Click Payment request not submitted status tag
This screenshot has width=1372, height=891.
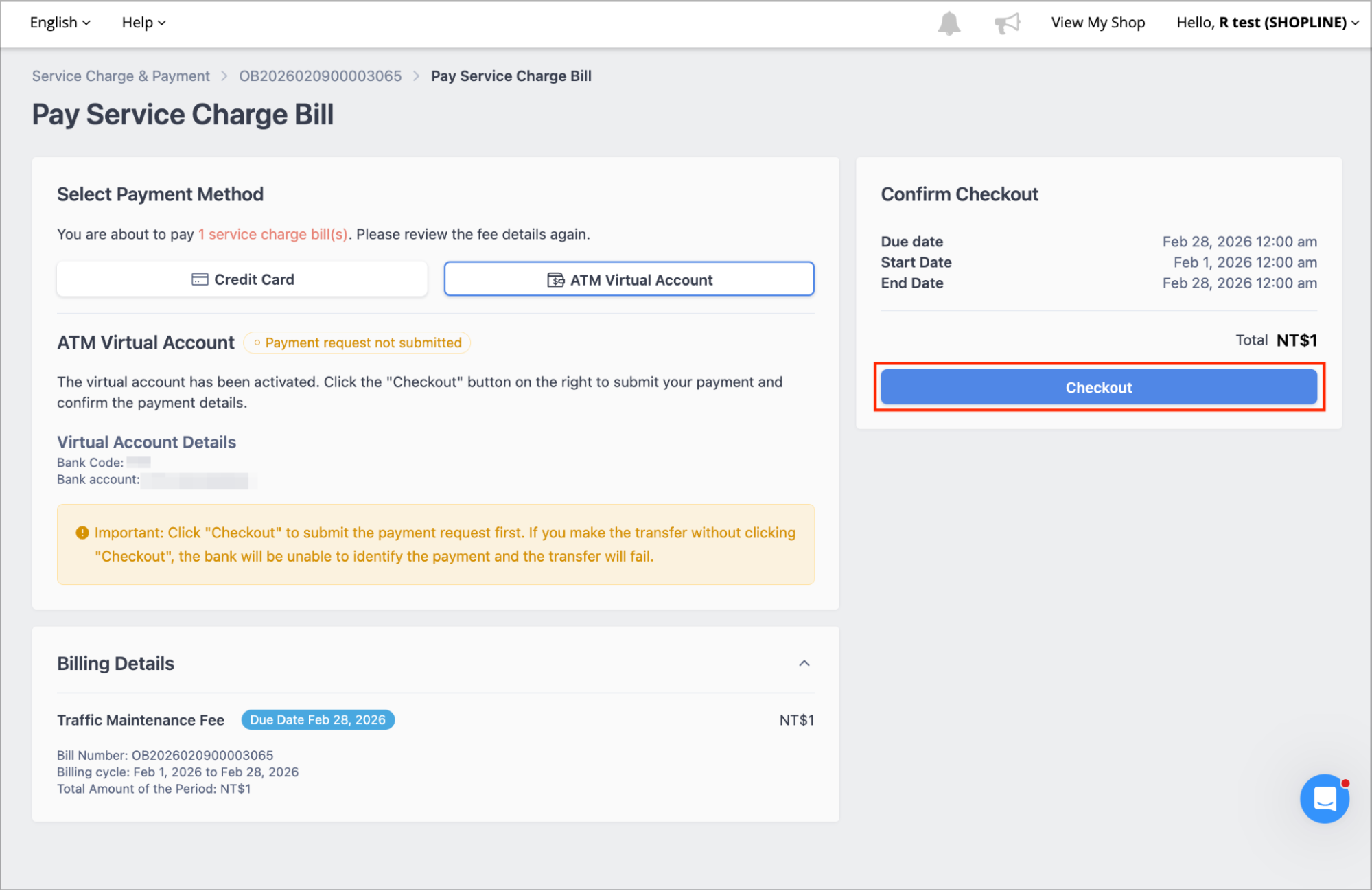tap(357, 343)
